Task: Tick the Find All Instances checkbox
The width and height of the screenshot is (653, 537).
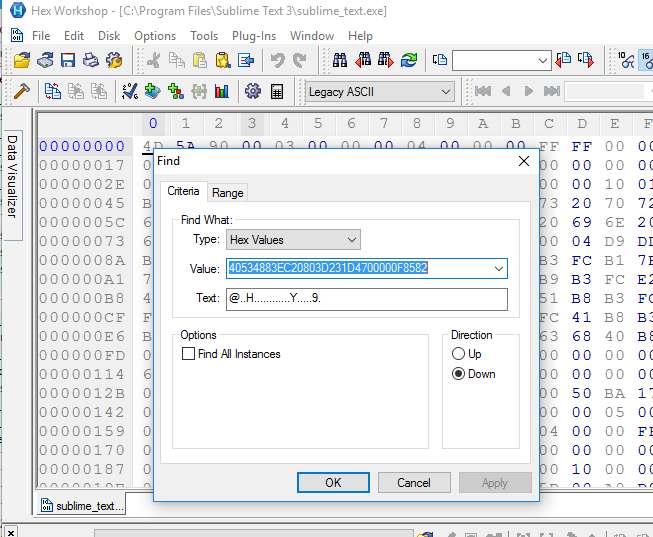Action: 188,354
